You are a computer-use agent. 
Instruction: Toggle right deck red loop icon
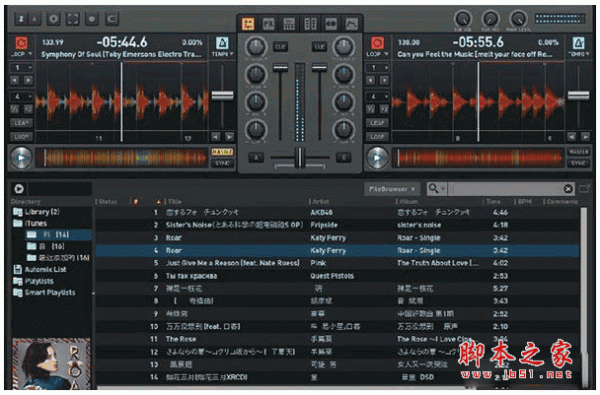377,43
